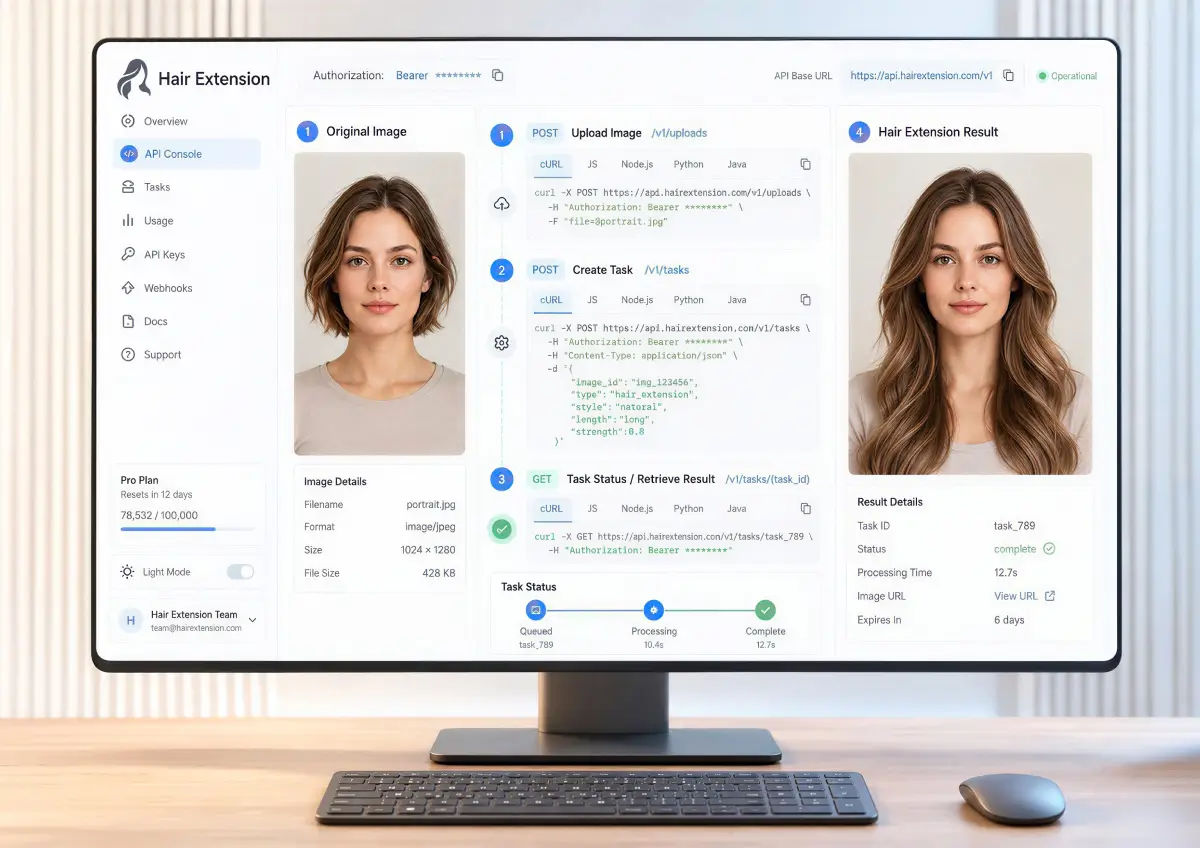Click the sun icon beside Light Mode
Viewport: 1200px width, 848px height.
click(127, 572)
